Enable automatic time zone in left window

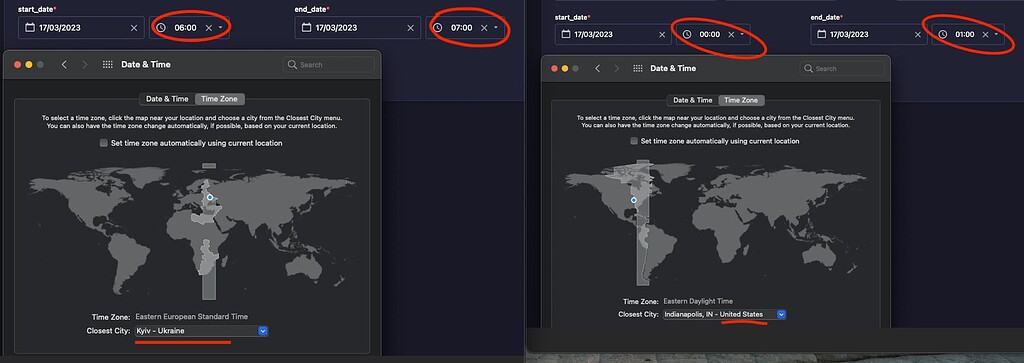[103, 143]
